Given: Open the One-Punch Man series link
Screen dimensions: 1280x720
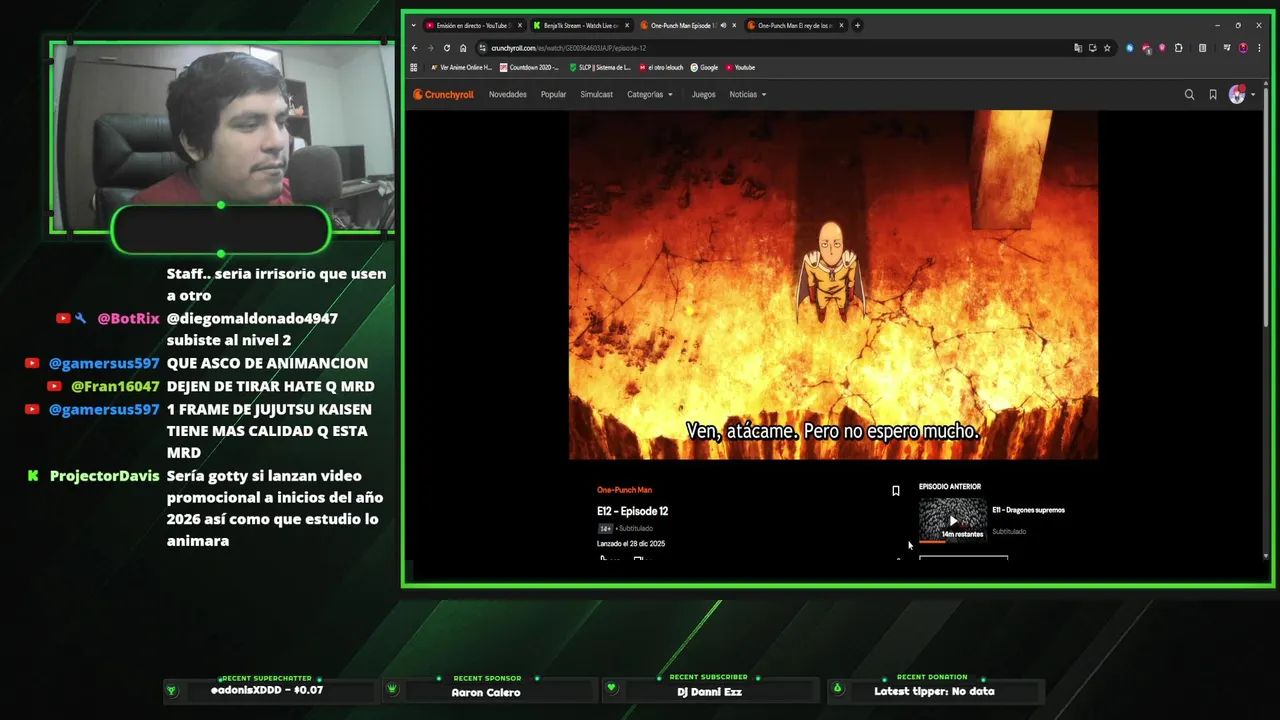Looking at the screenshot, I should (x=624, y=490).
